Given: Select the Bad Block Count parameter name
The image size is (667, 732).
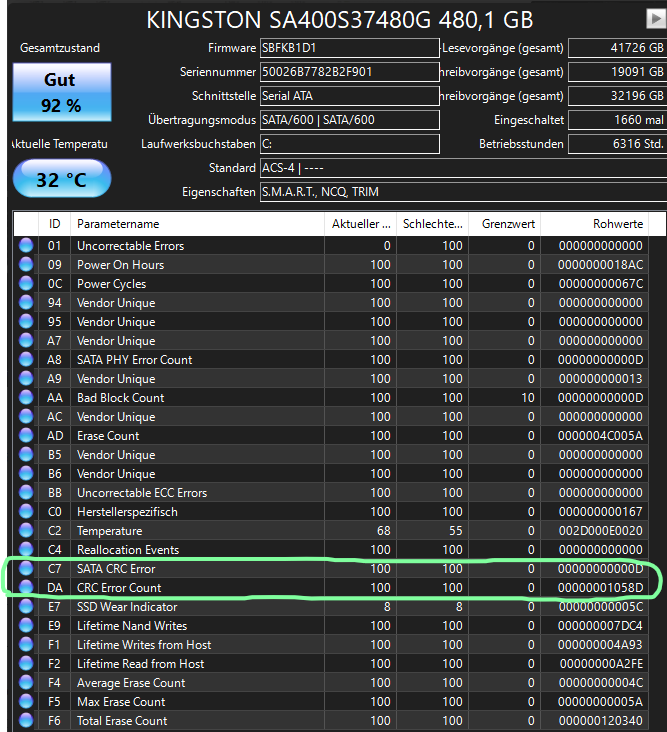Looking at the screenshot, I should [120, 398].
